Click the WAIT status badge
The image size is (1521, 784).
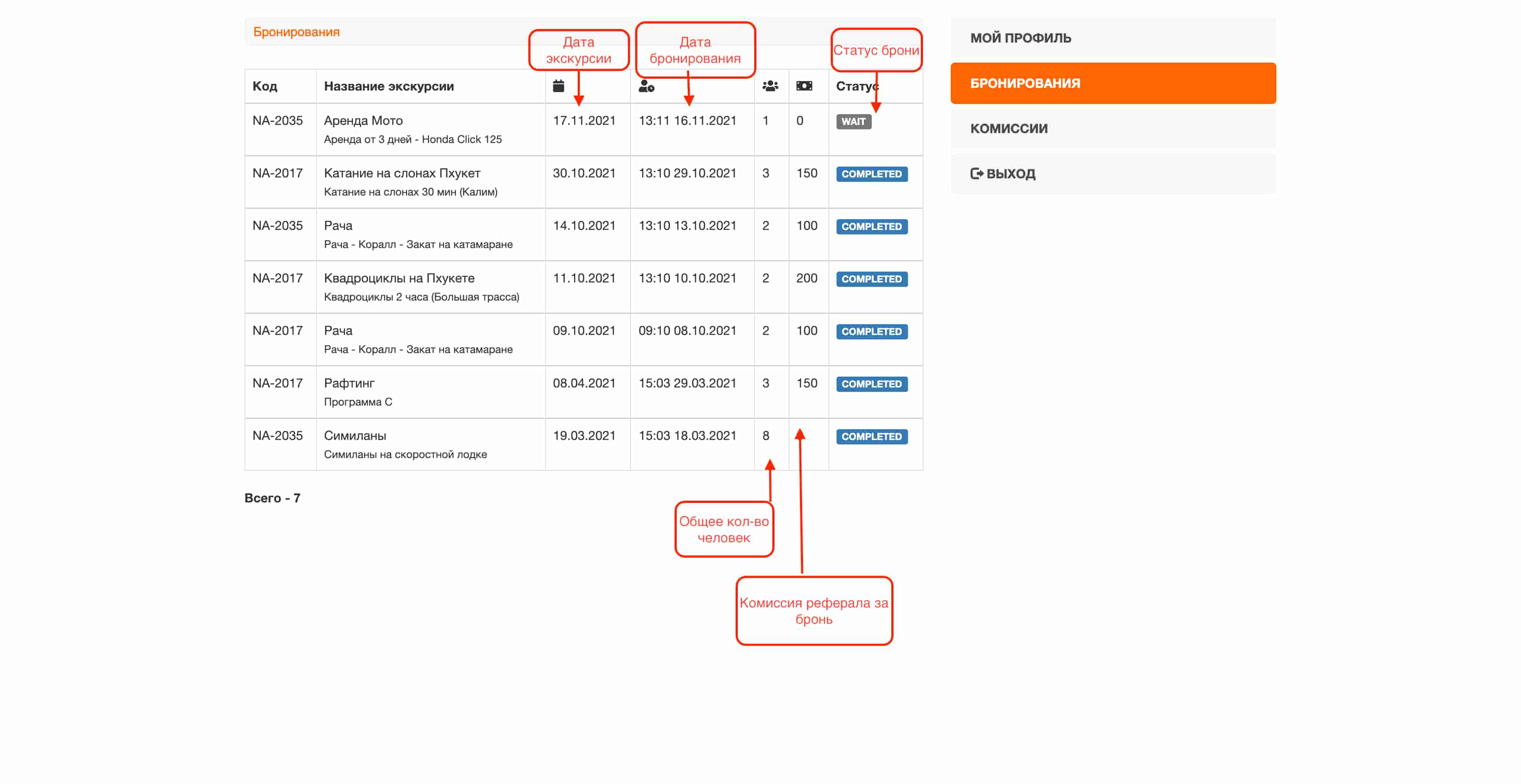[x=853, y=122]
